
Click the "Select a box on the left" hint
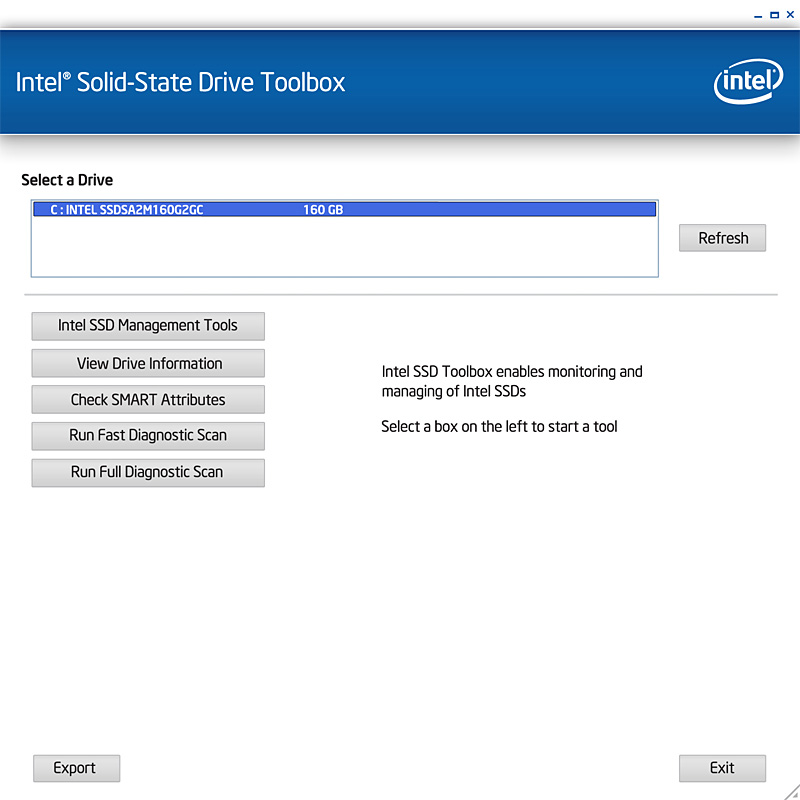pyautogui.click(x=499, y=427)
